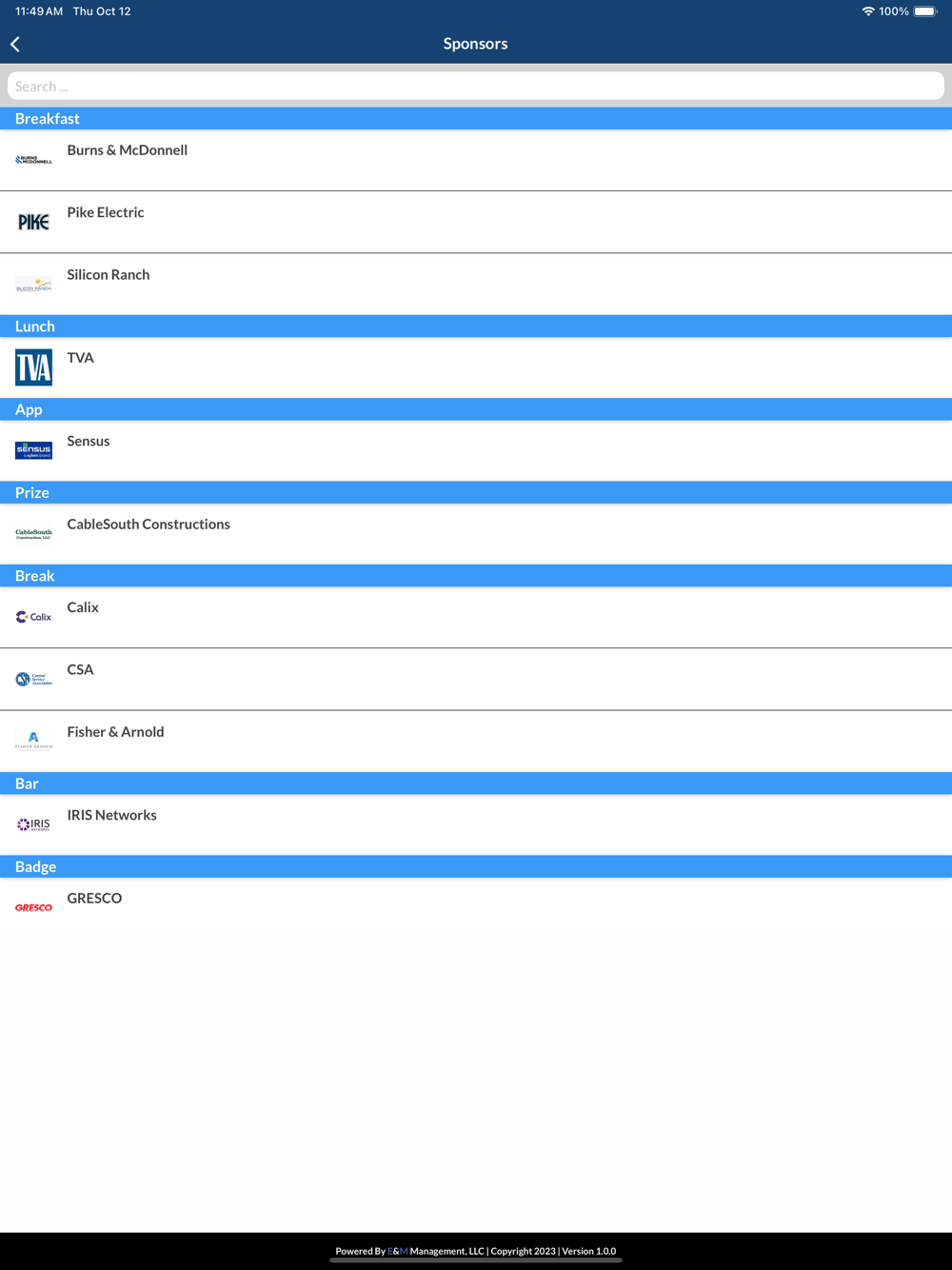The width and height of the screenshot is (952, 1270).
Task: Open Fisher & Arnold name text
Action: pyautogui.click(x=115, y=731)
